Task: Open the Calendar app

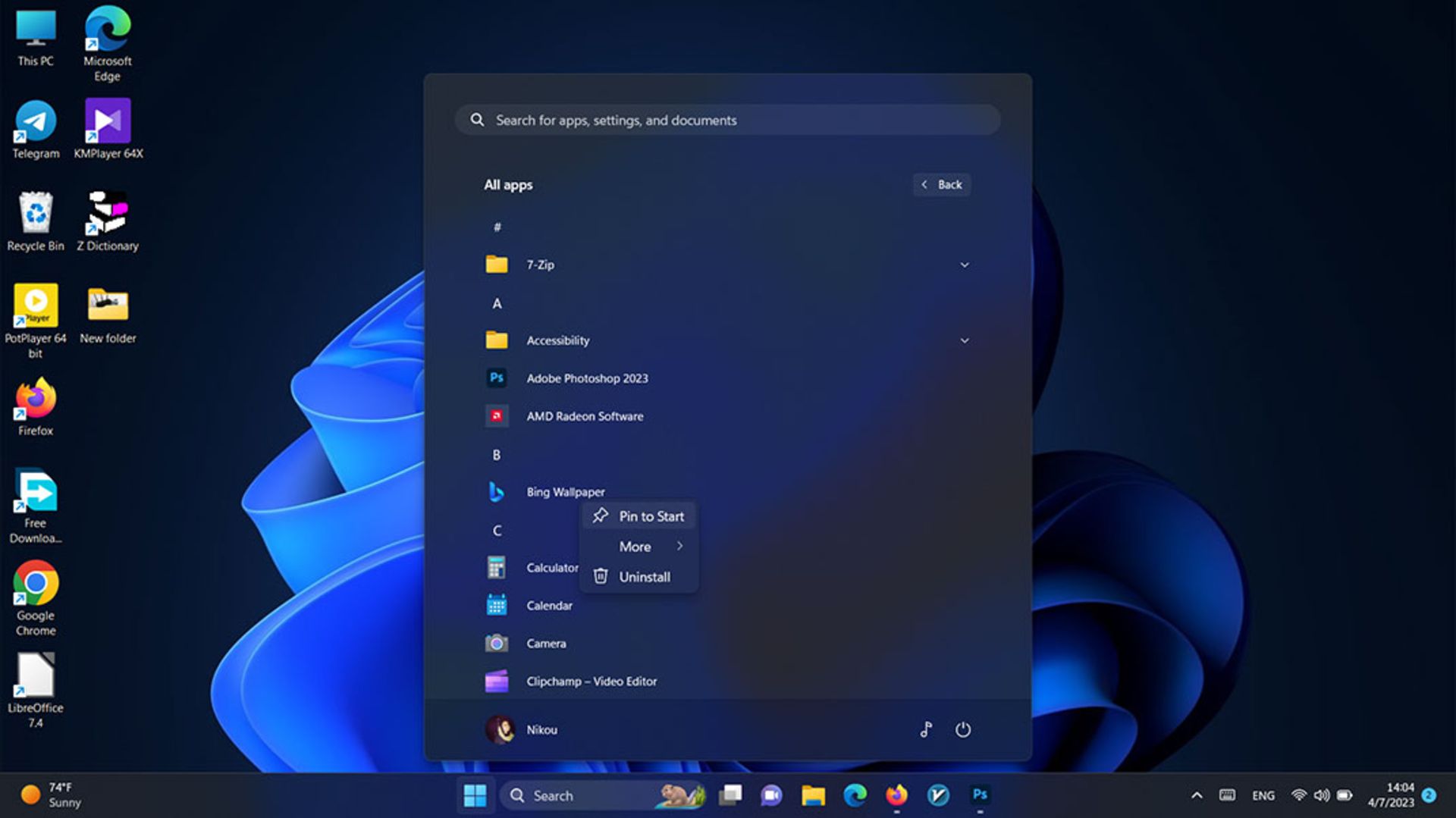Action: point(549,606)
